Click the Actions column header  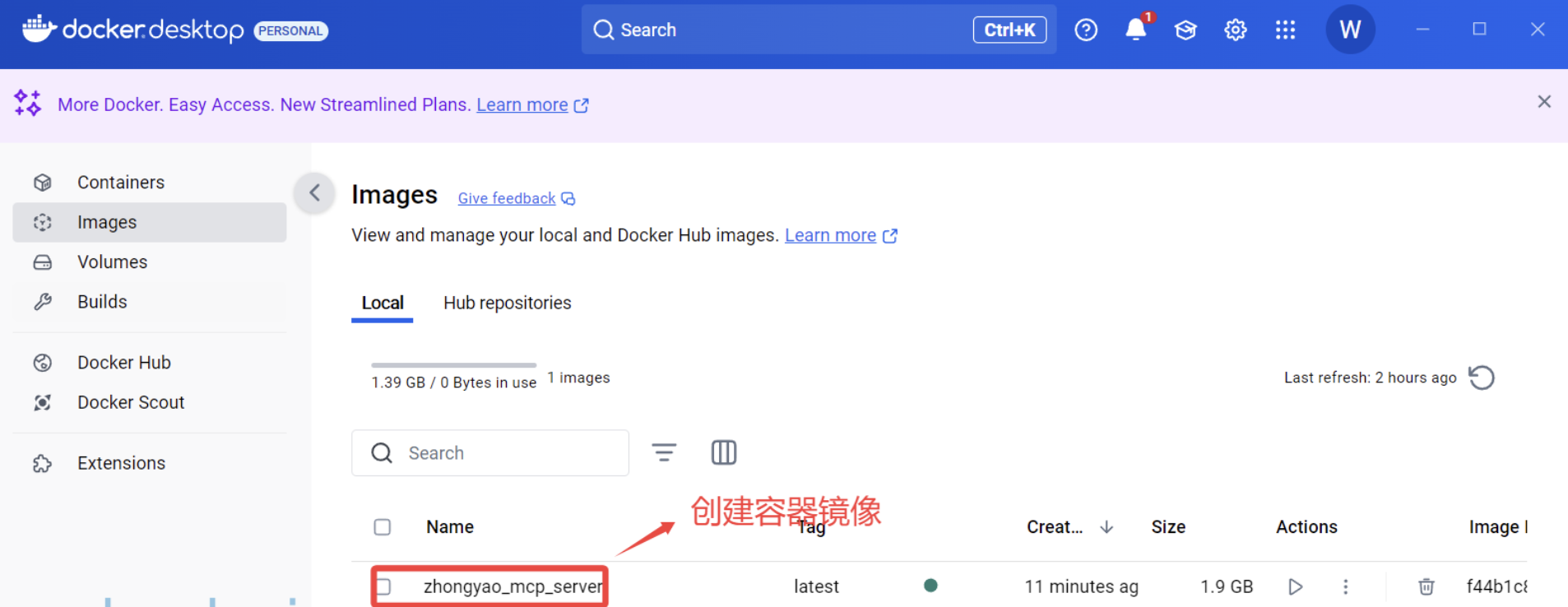[x=1306, y=527]
